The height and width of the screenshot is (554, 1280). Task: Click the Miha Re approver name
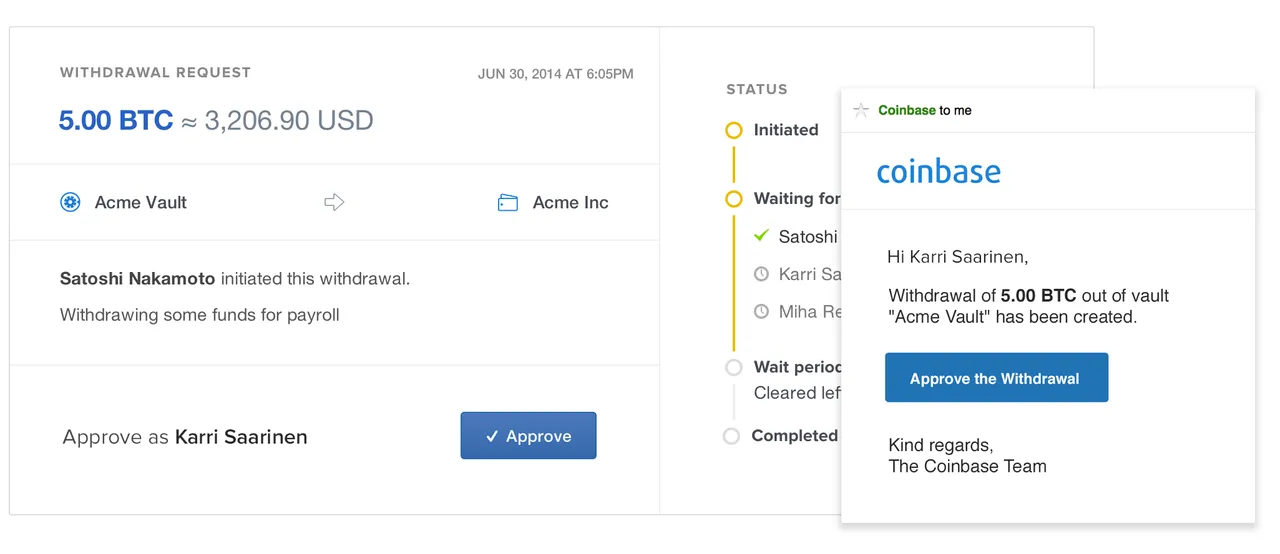pos(810,312)
